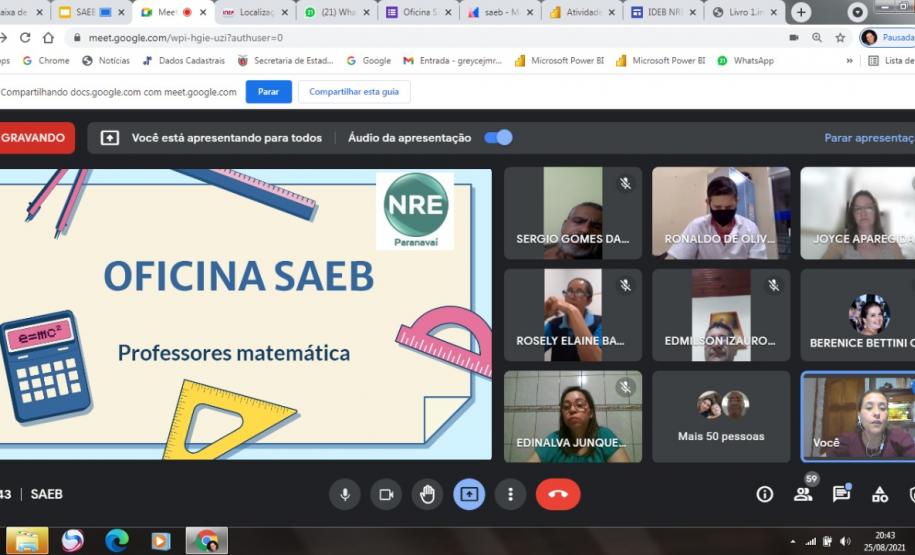Screen dimensions: 915x555
Task: Expand hidden bookmarks chevron
Action: pos(850,61)
